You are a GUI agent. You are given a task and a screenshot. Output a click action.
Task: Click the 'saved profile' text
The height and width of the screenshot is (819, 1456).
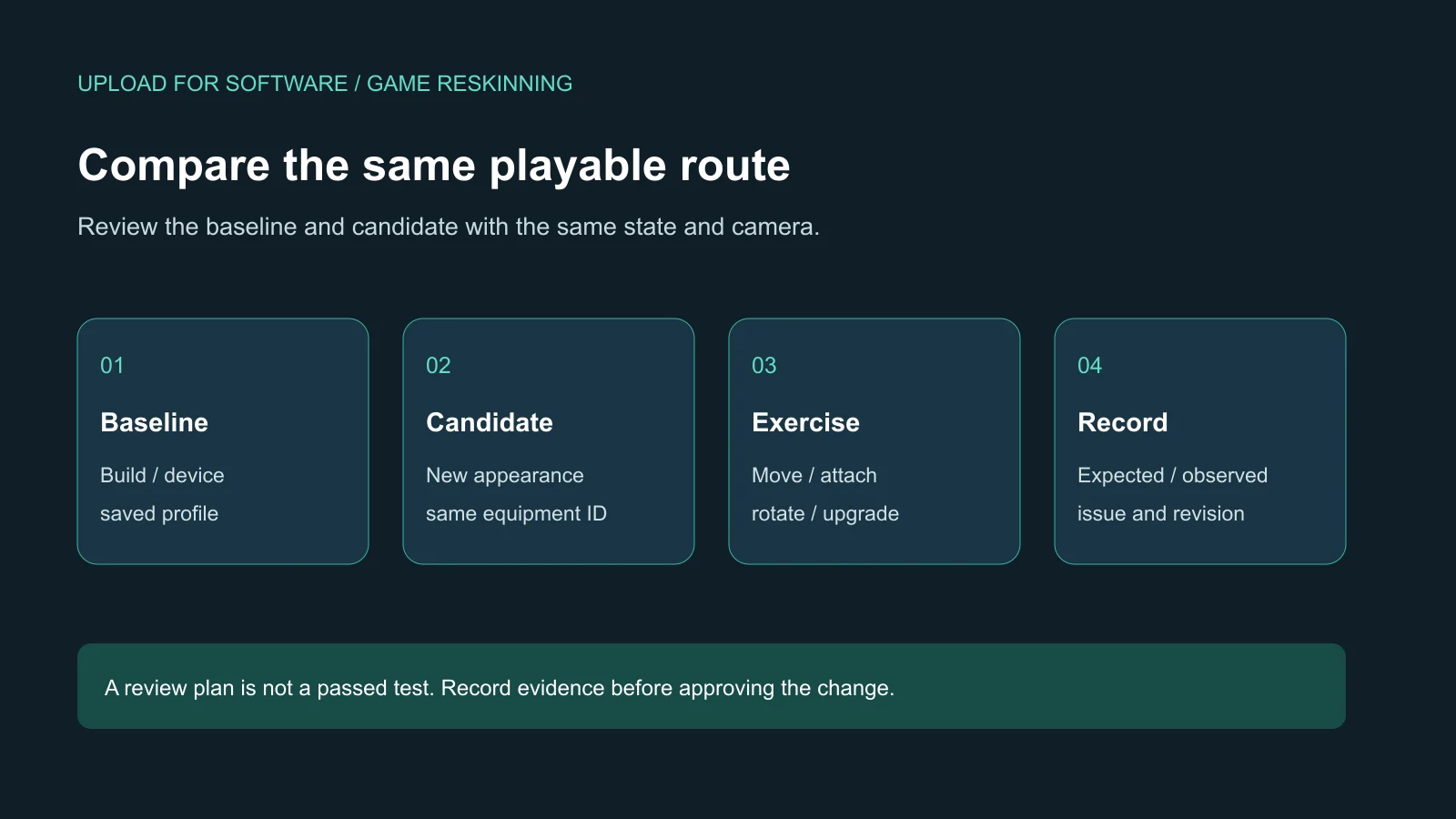click(159, 513)
